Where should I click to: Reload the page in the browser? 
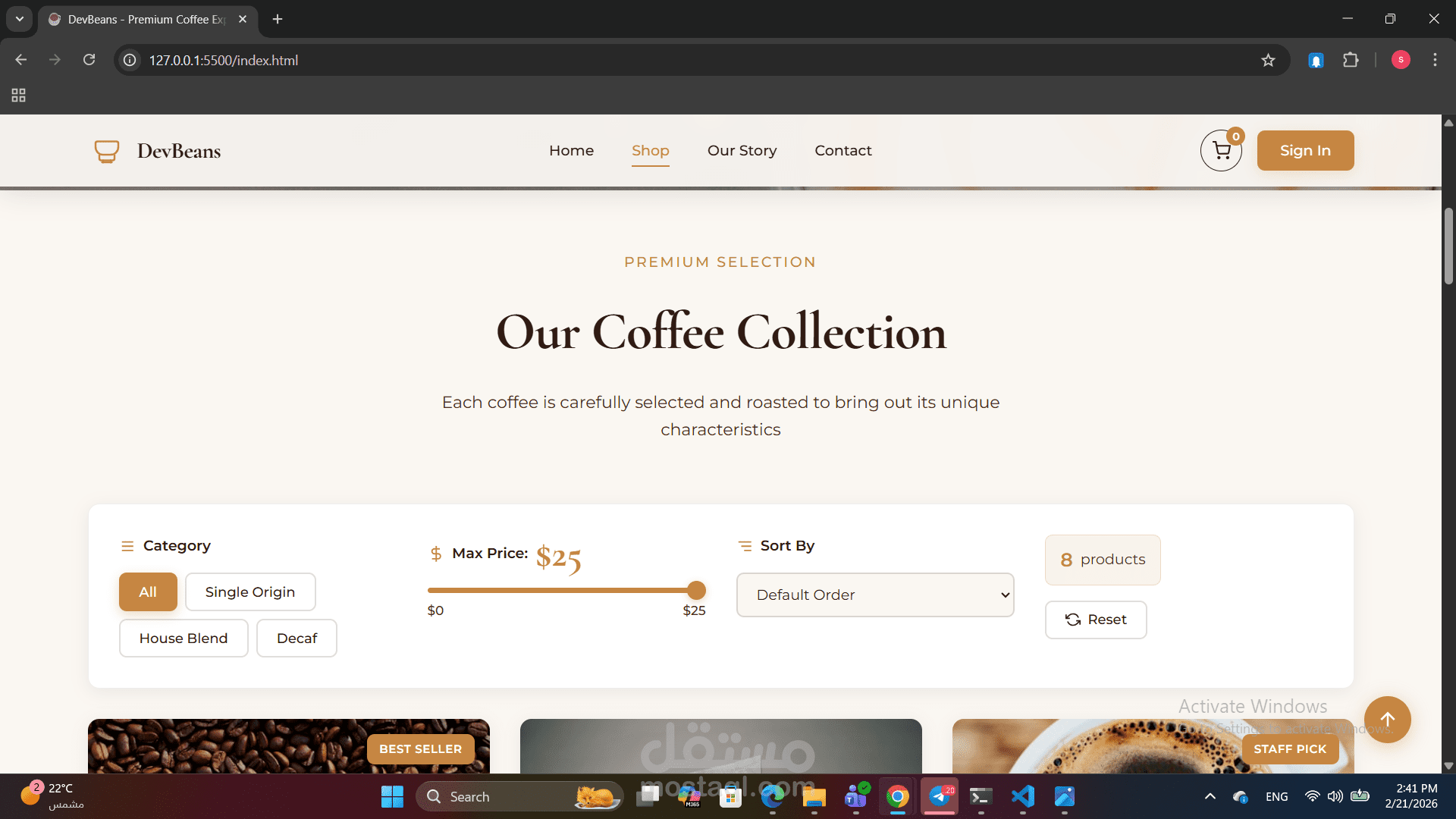(89, 60)
